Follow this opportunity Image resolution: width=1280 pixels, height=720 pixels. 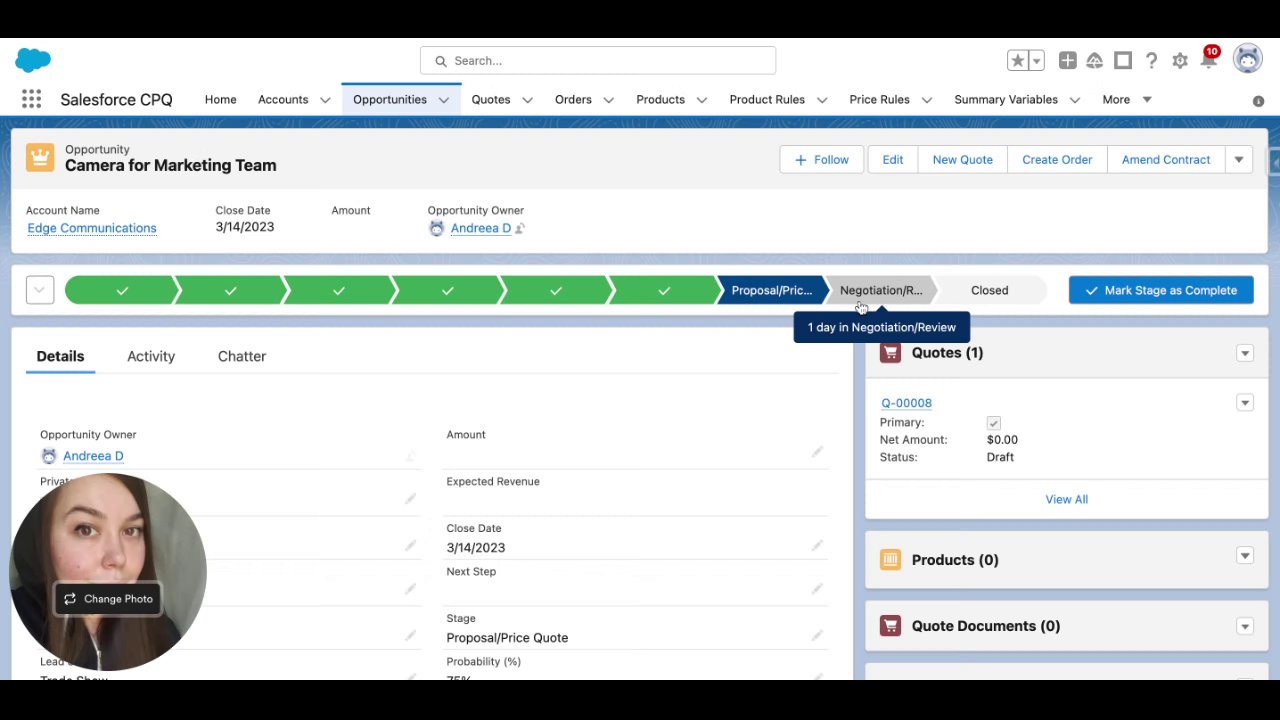(x=822, y=160)
